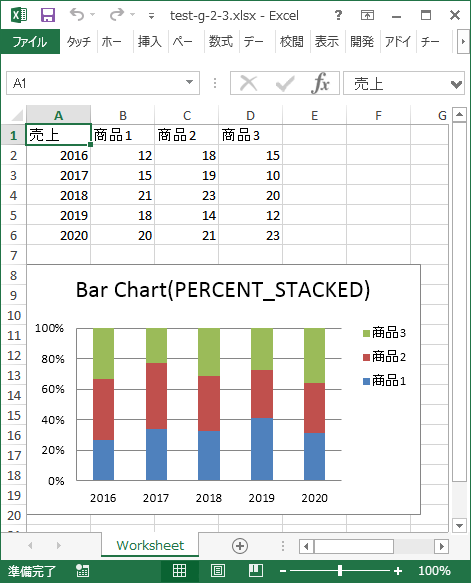Select cell B5 containing 18
The width and height of the screenshot is (471, 583).
(123, 215)
